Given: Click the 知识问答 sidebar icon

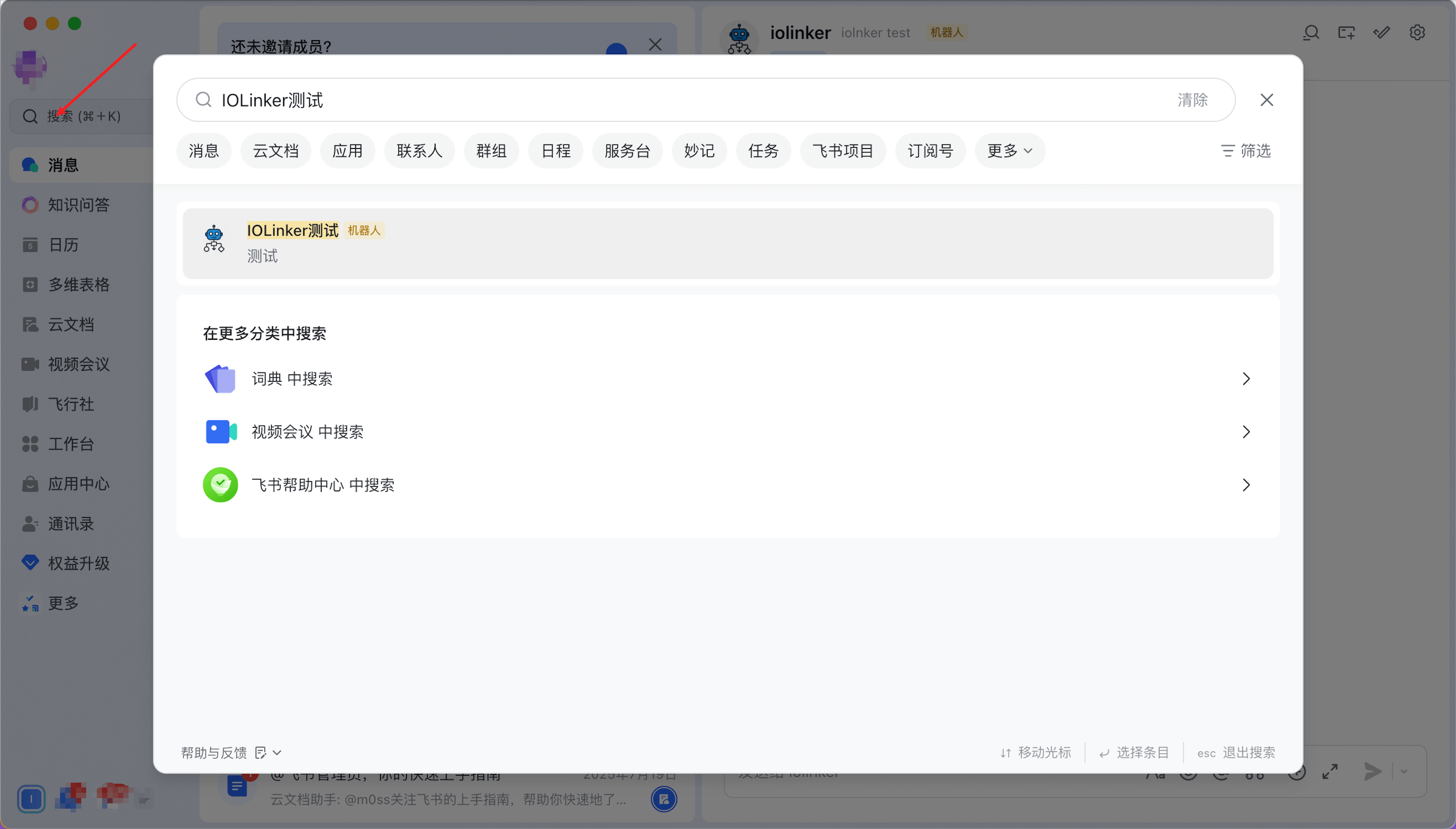Looking at the screenshot, I should pyautogui.click(x=30, y=205).
